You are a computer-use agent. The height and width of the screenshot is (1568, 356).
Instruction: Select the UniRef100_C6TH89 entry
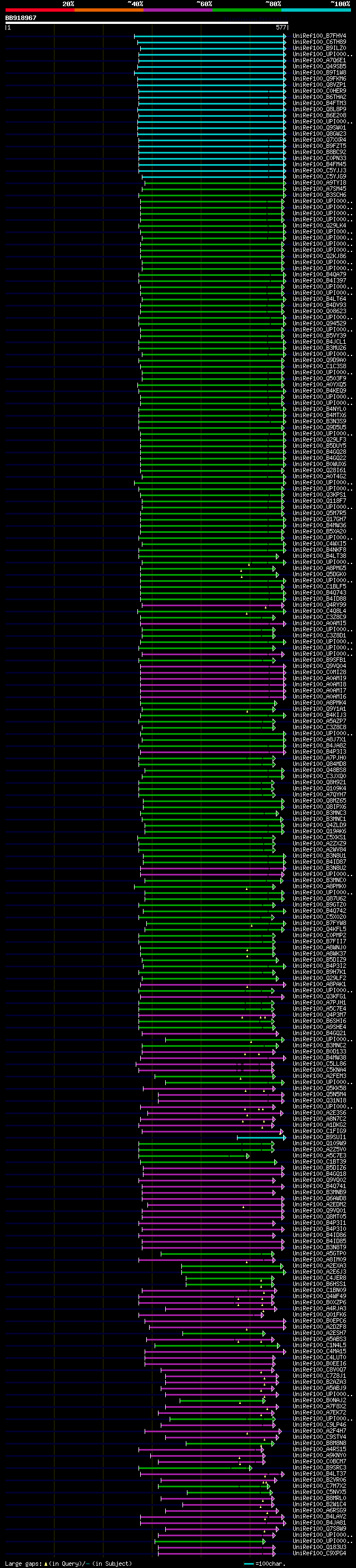[319, 42]
